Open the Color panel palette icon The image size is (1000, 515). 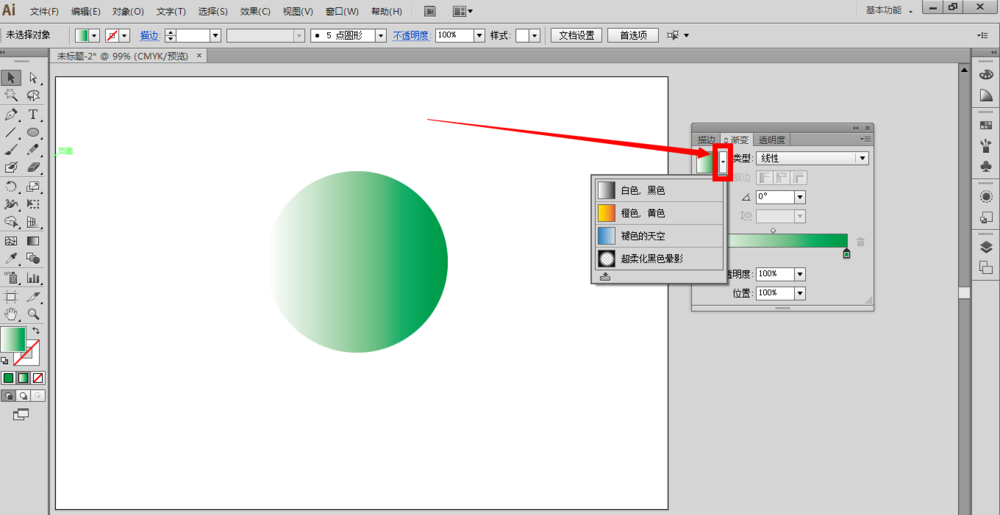(x=986, y=75)
